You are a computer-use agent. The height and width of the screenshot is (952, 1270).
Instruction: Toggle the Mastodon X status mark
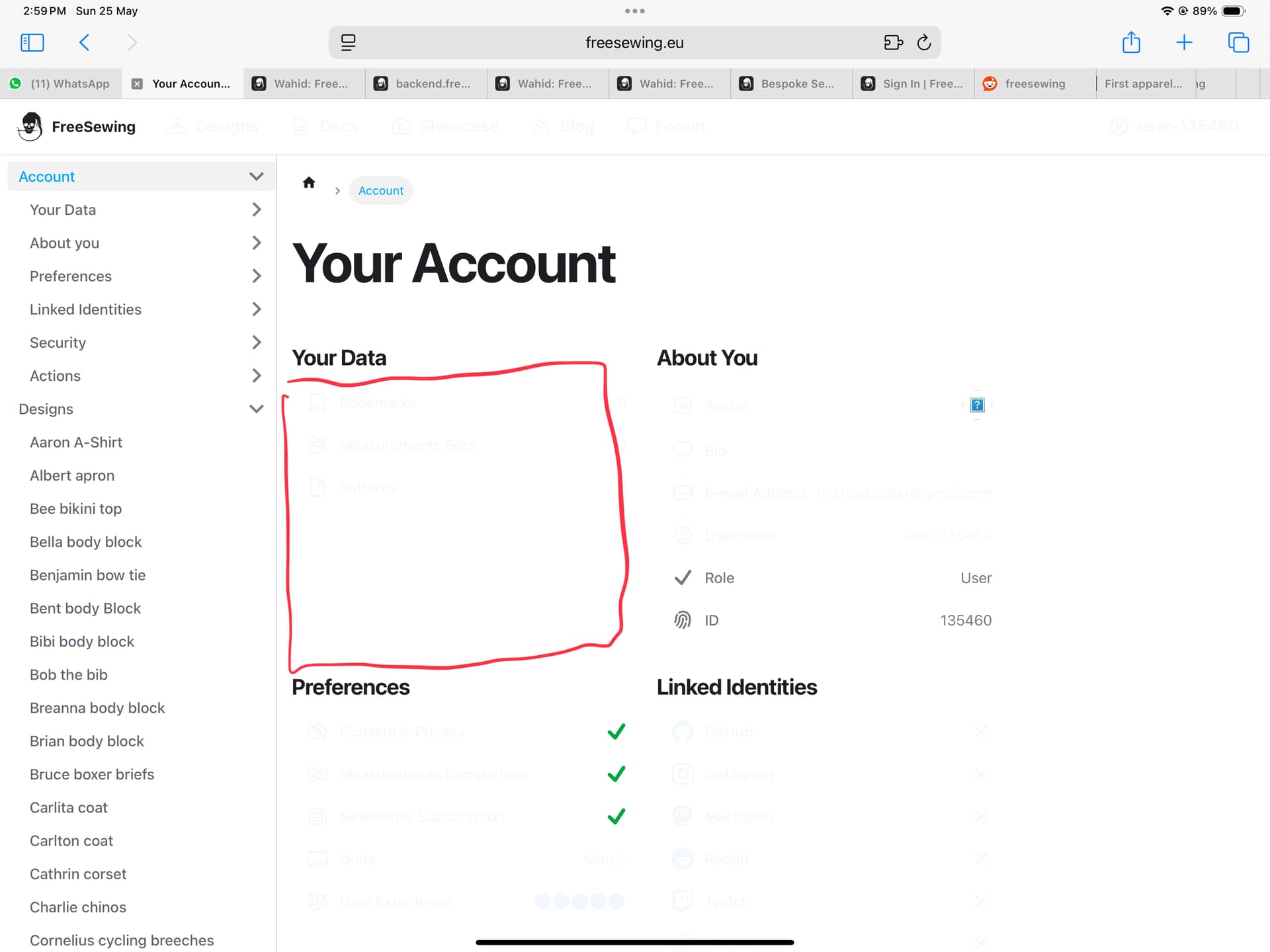pos(980,817)
